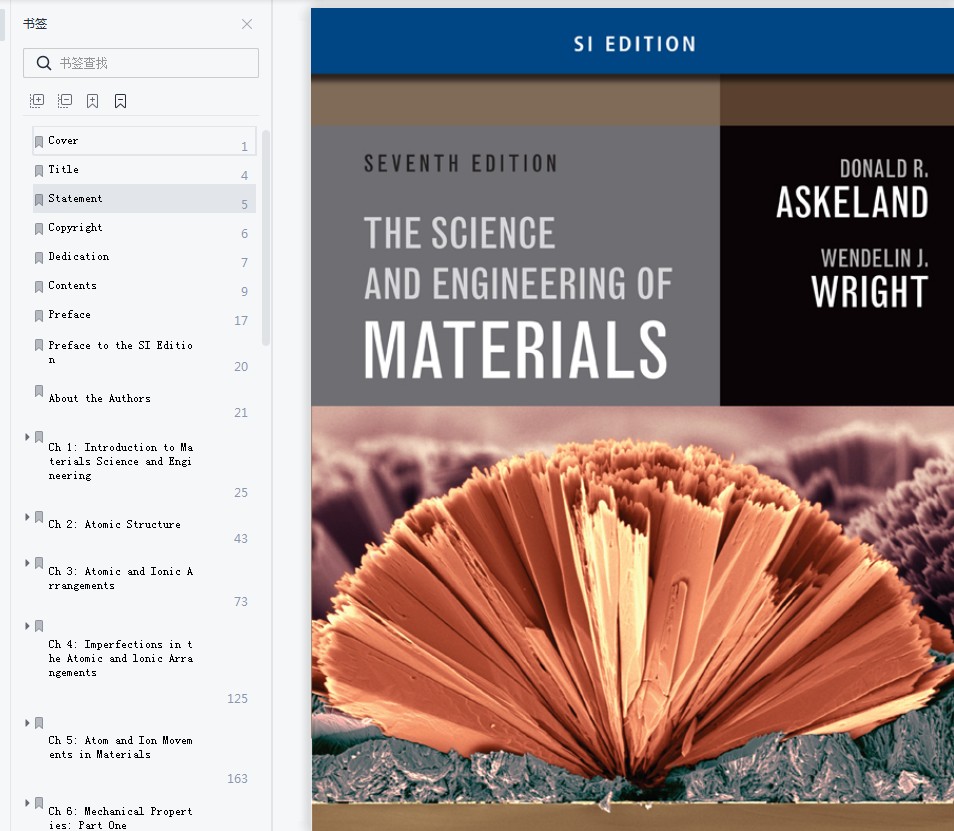Open the Title bookmark

pos(144,170)
